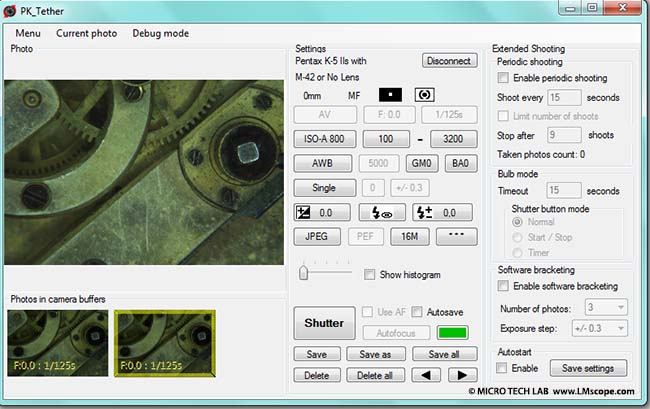This screenshot has width=650, height=409.
Task: Open the Current photo menu
Action: (x=87, y=33)
